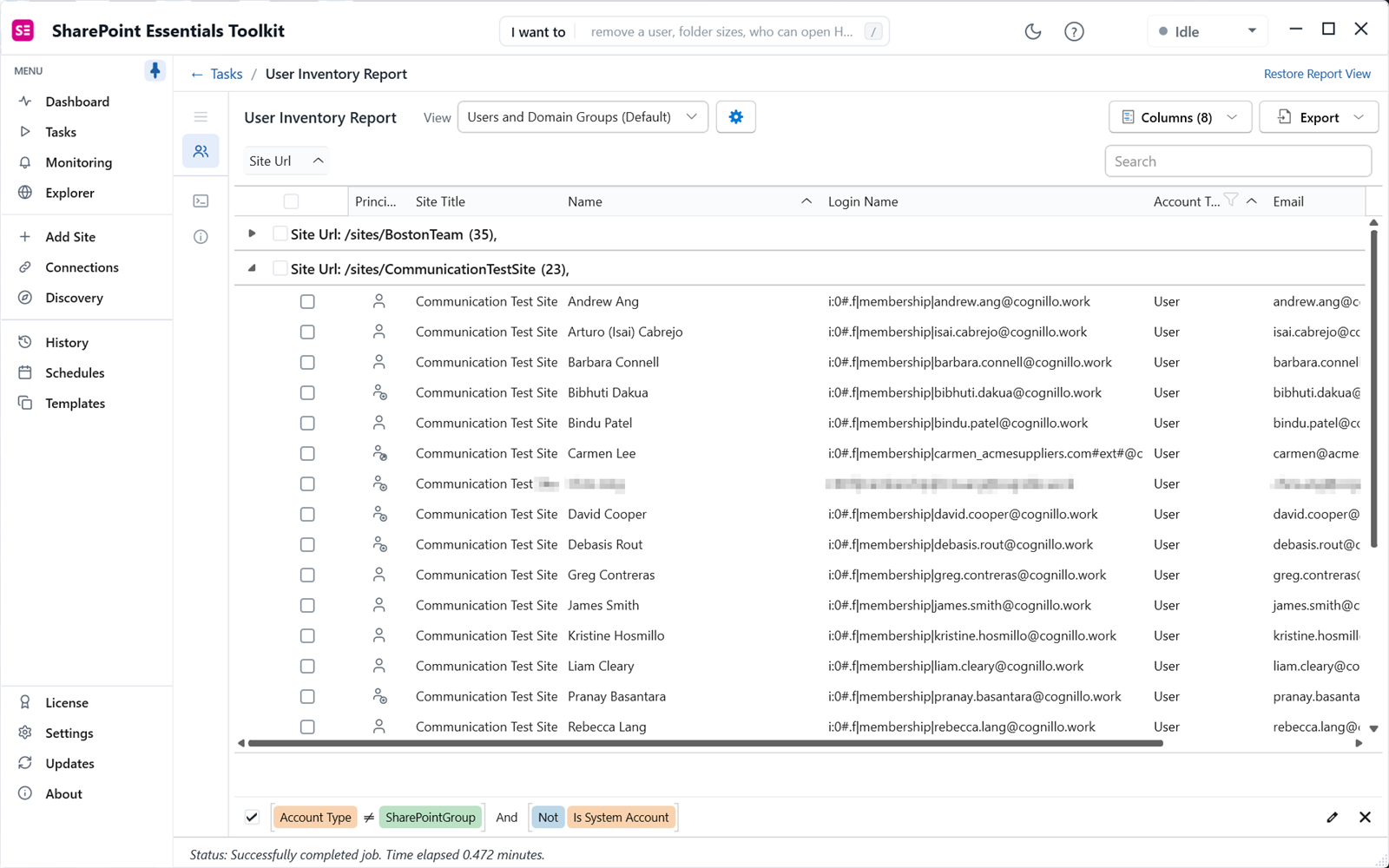Select Schedules in the sidebar
The width and height of the screenshot is (1389, 868).
pos(75,373)
